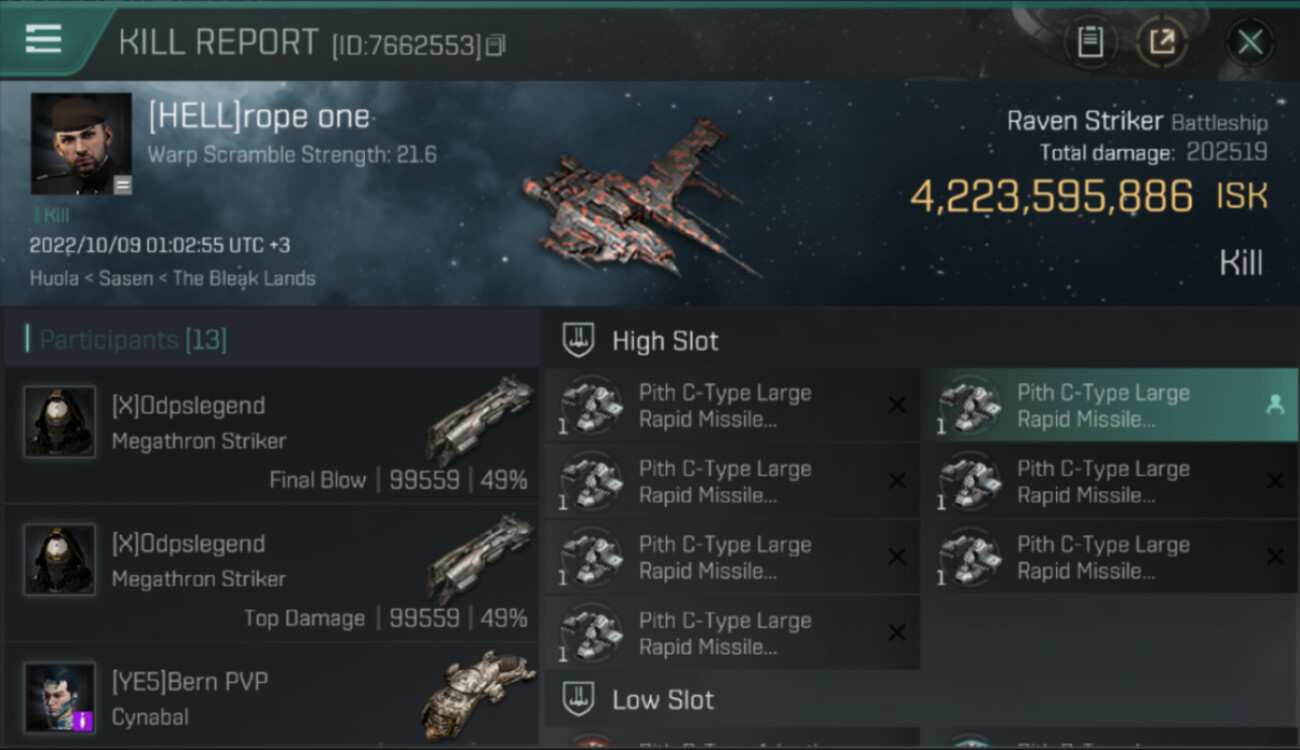
Task: Open rope one pilot portrait
Action: tap(81, 144)
